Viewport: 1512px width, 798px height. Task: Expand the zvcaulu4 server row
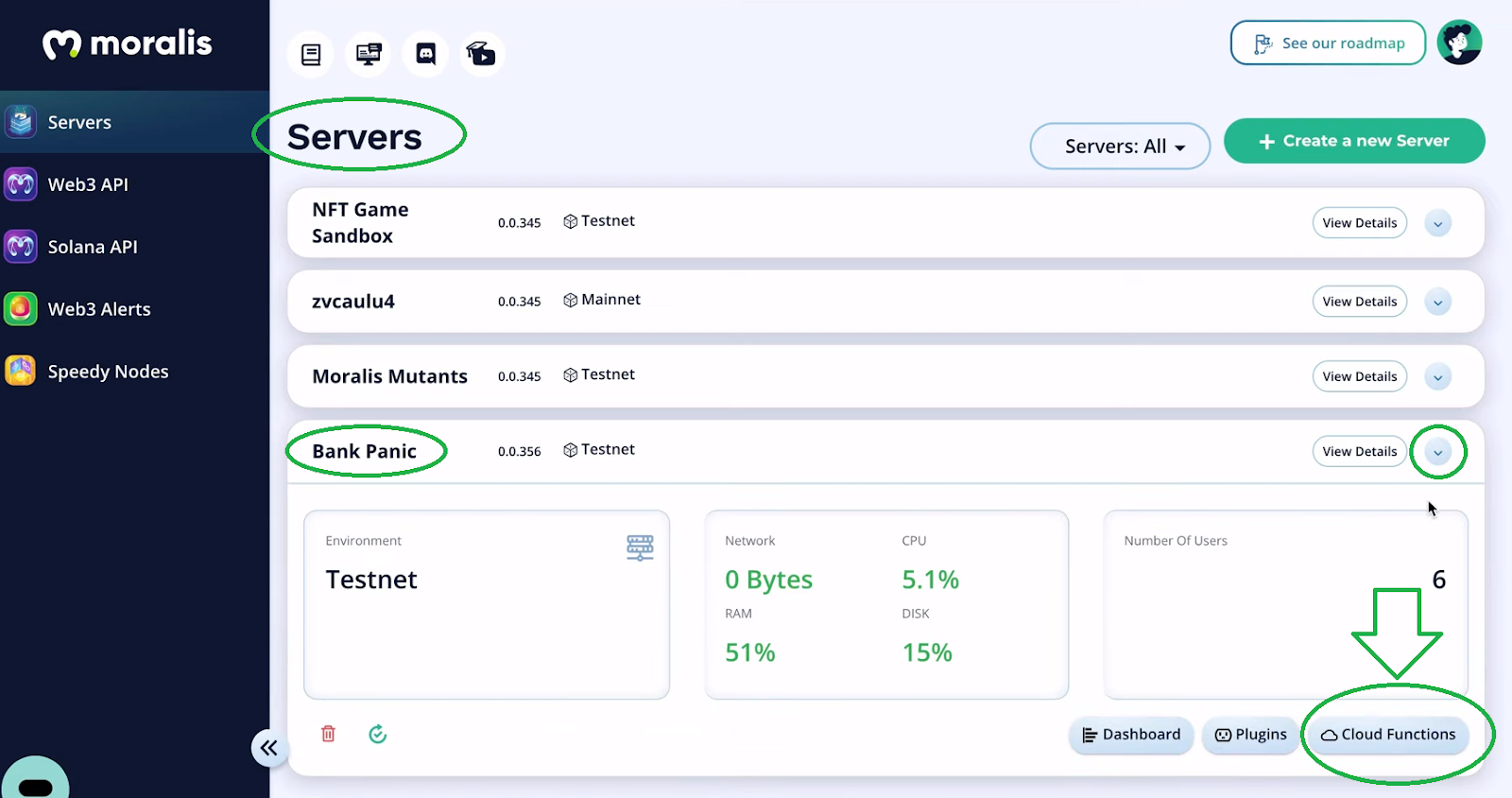(x=1437, y=302)
